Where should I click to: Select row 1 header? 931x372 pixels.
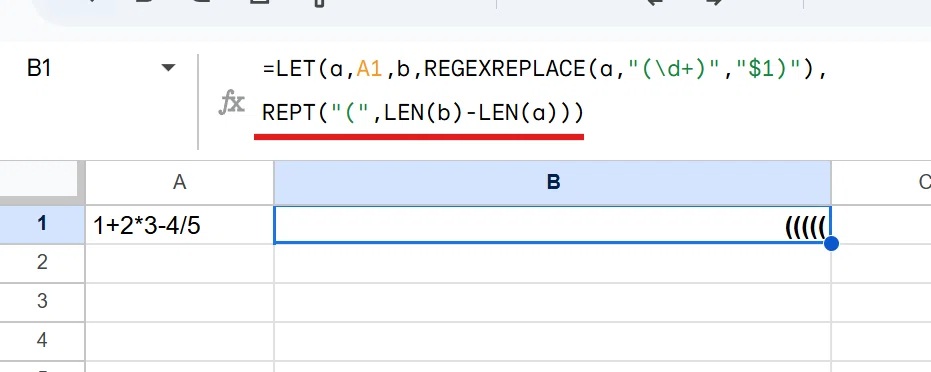(x=42, y=224)
